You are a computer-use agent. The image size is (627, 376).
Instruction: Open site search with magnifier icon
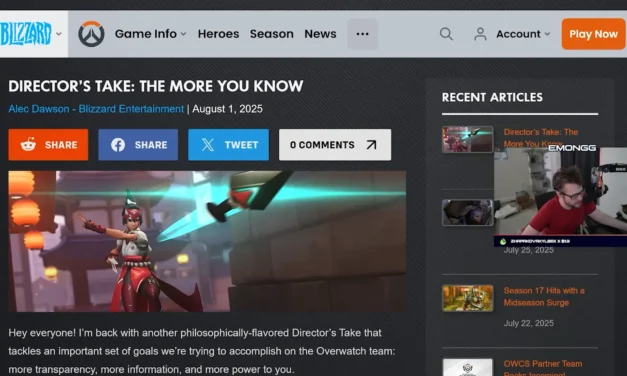point(446,34)
